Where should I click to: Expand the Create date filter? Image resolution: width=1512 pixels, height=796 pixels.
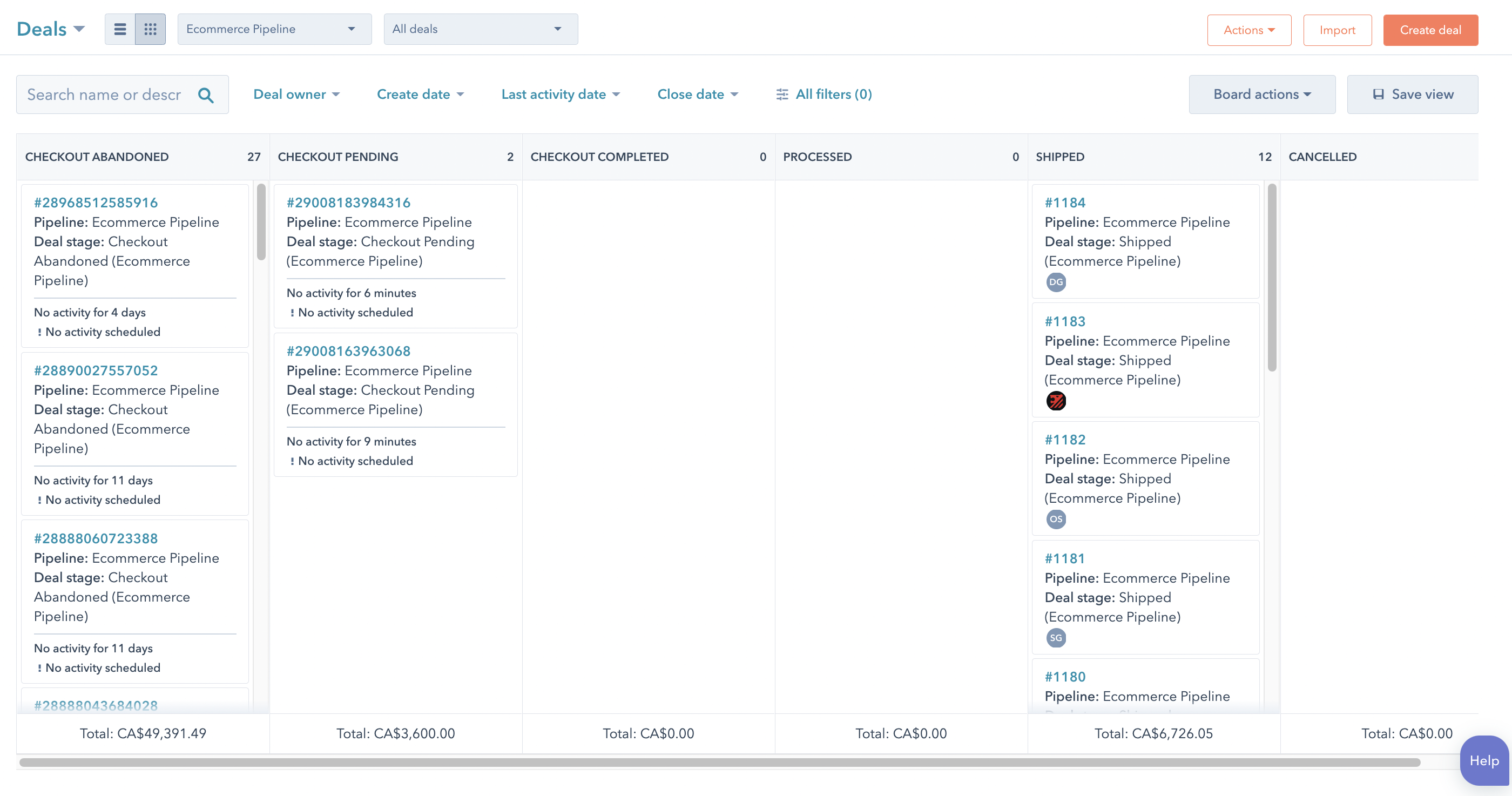click(420, 95)
